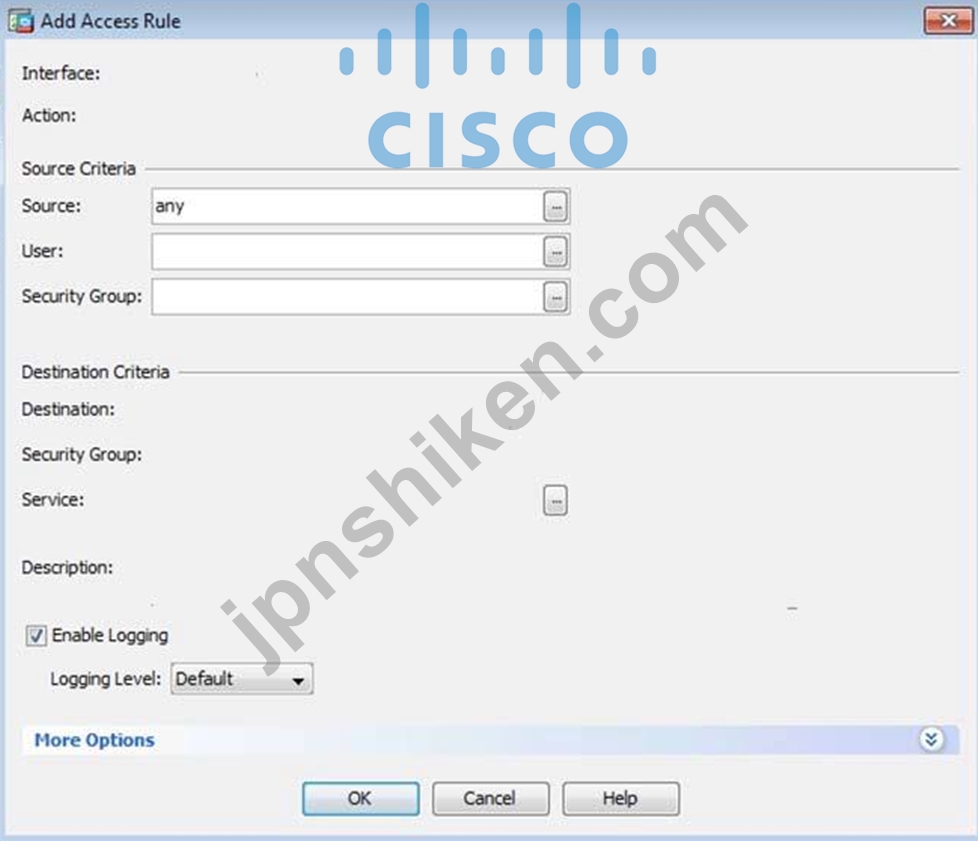The height and width of the screenshot is (841, 978).
Task: Click the Add Access Rule title icon
Action: click(21, 21)
